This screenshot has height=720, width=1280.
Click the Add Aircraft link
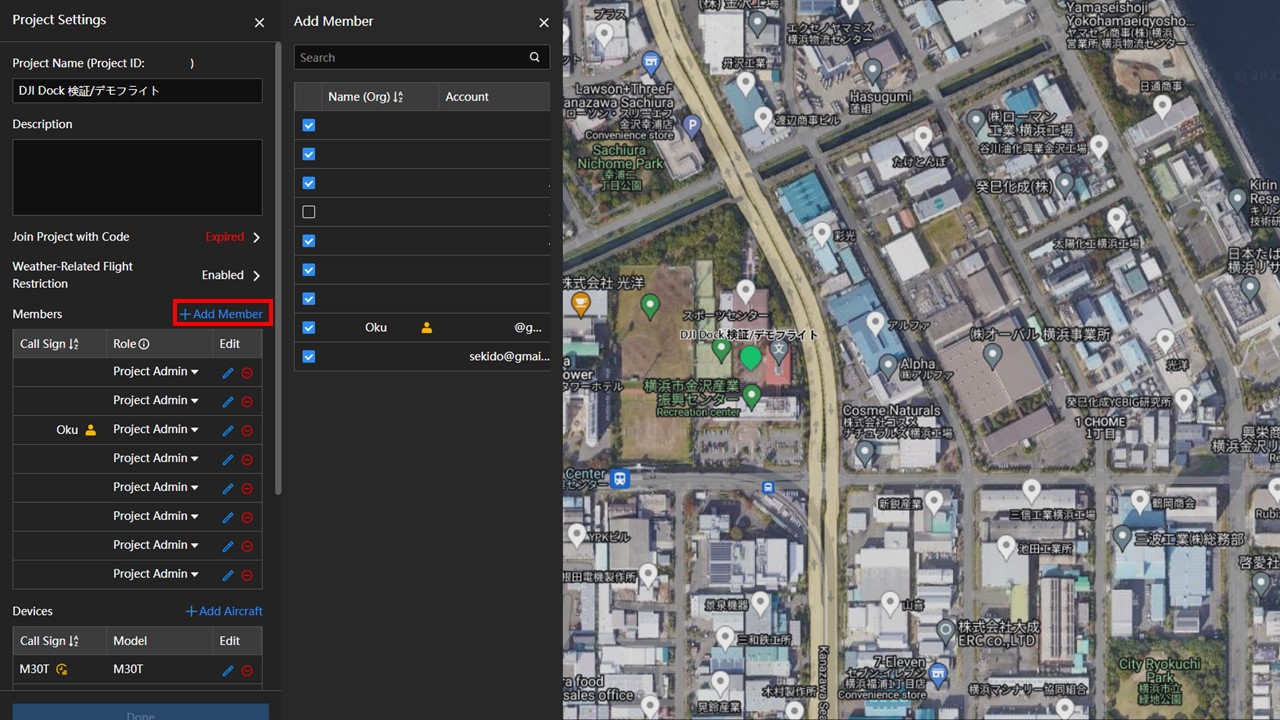[224, 611]
